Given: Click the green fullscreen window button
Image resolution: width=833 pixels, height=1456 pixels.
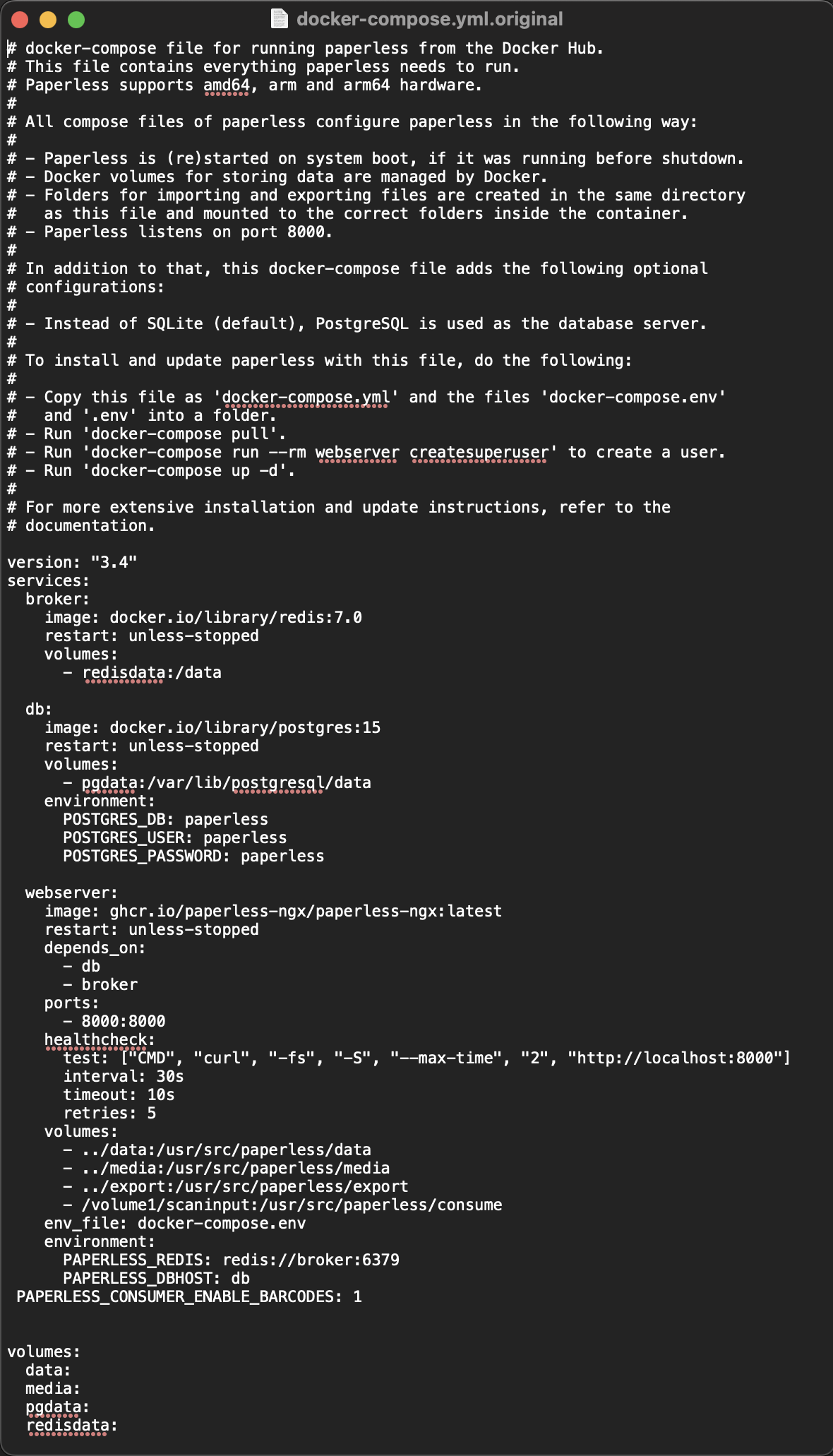Looking at the screenshot, I should 76,20.
